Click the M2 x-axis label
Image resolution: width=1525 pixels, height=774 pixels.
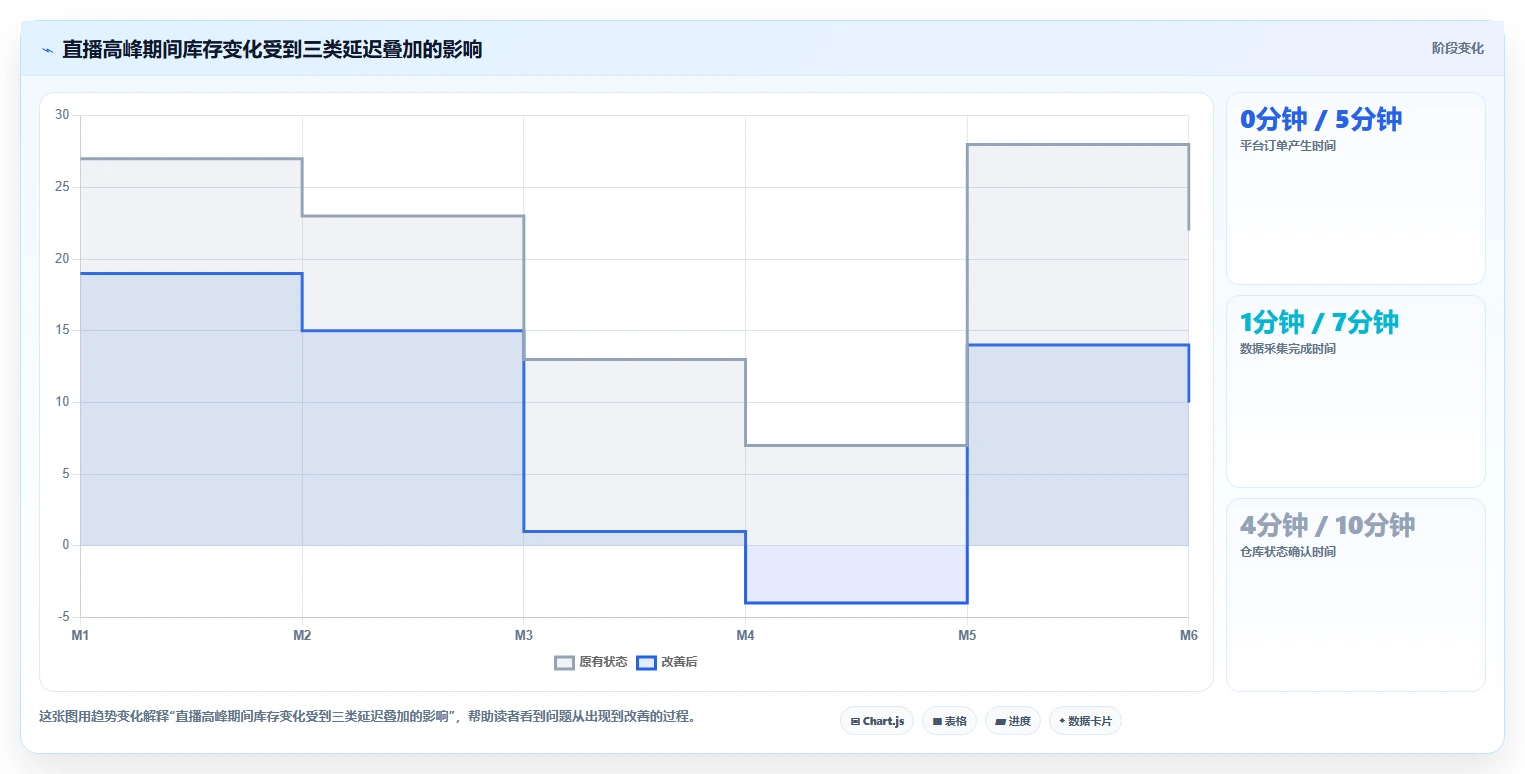pos(302,635)
